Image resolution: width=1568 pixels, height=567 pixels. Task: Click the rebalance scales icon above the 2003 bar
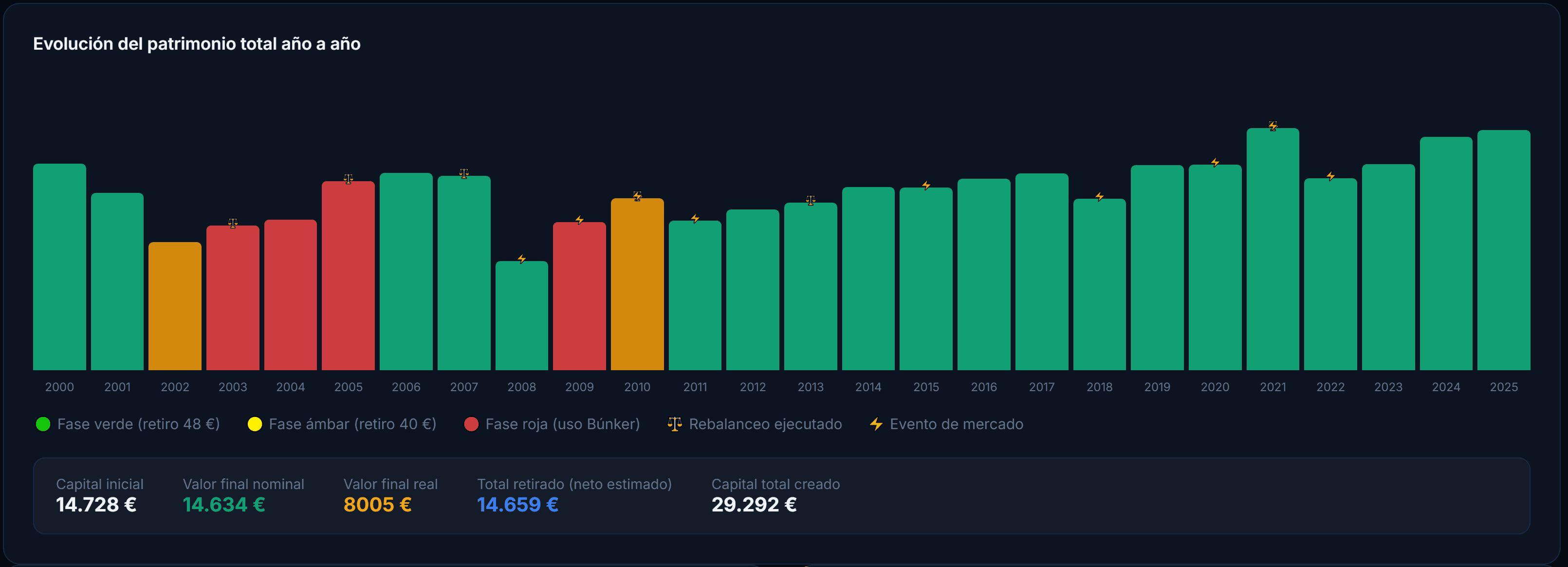coord(233,223)
